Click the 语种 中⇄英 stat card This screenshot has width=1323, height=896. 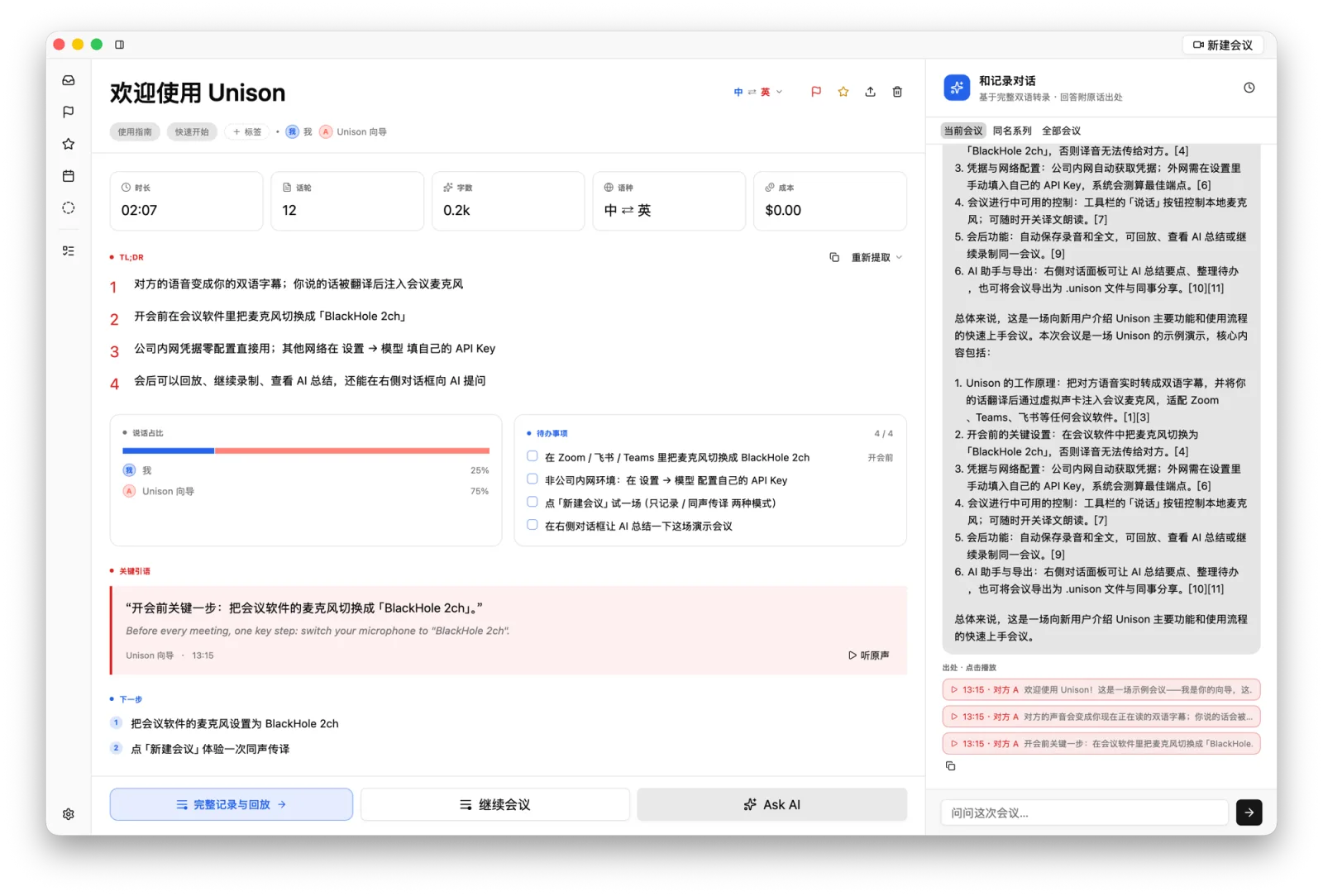click(x=669, y=201)
